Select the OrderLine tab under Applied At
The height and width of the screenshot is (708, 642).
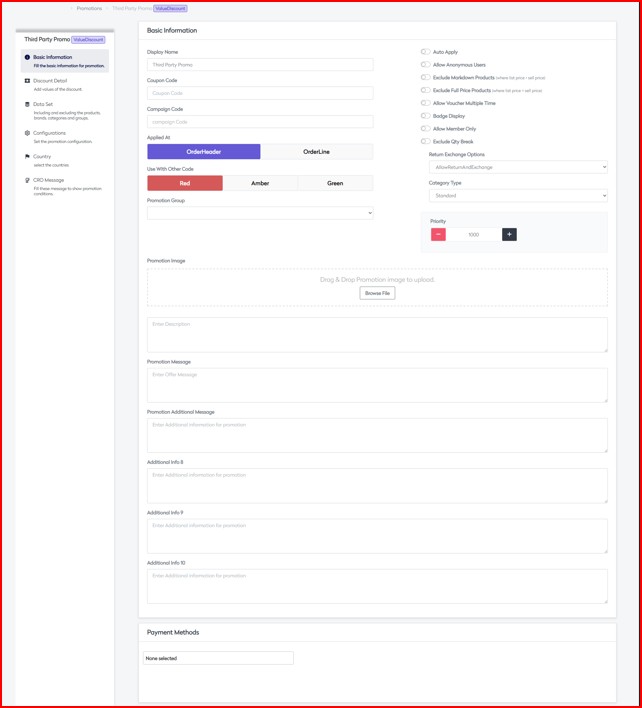pyautogui.click(x=316, y=152)
